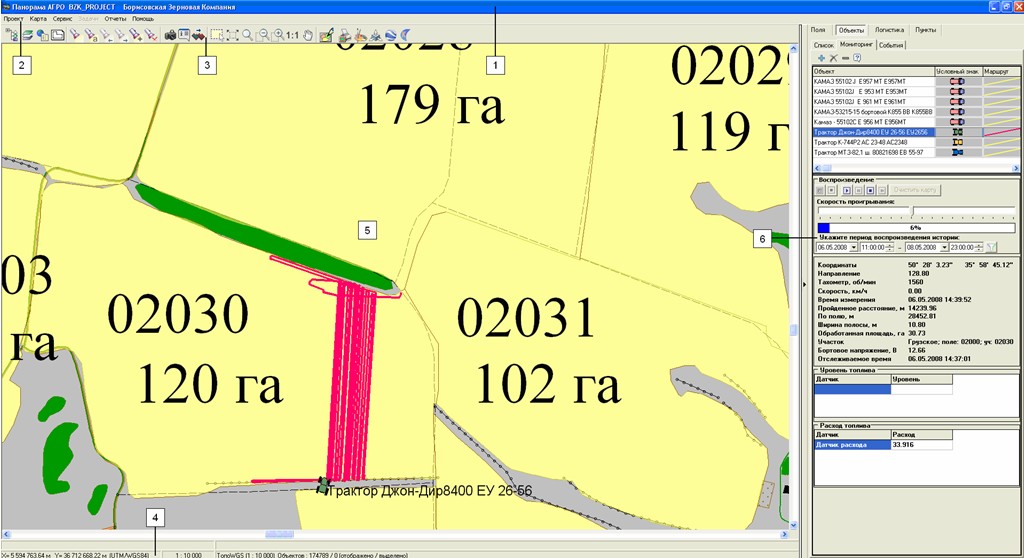Image resolution: width=1024 pixels, height=558 pixels.
Task: Click the Скорость проигрывания slider handle
Action: [x=911, y=210]
